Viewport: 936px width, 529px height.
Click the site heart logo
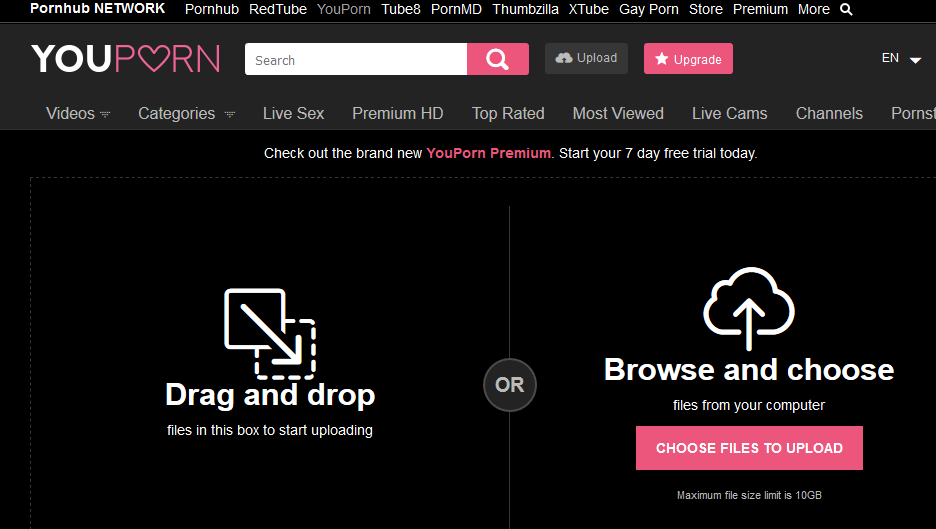(x=126, y=59)
